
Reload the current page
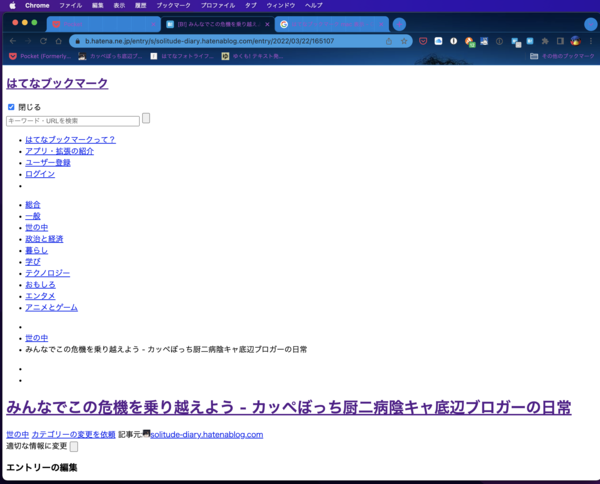[43, 41]
